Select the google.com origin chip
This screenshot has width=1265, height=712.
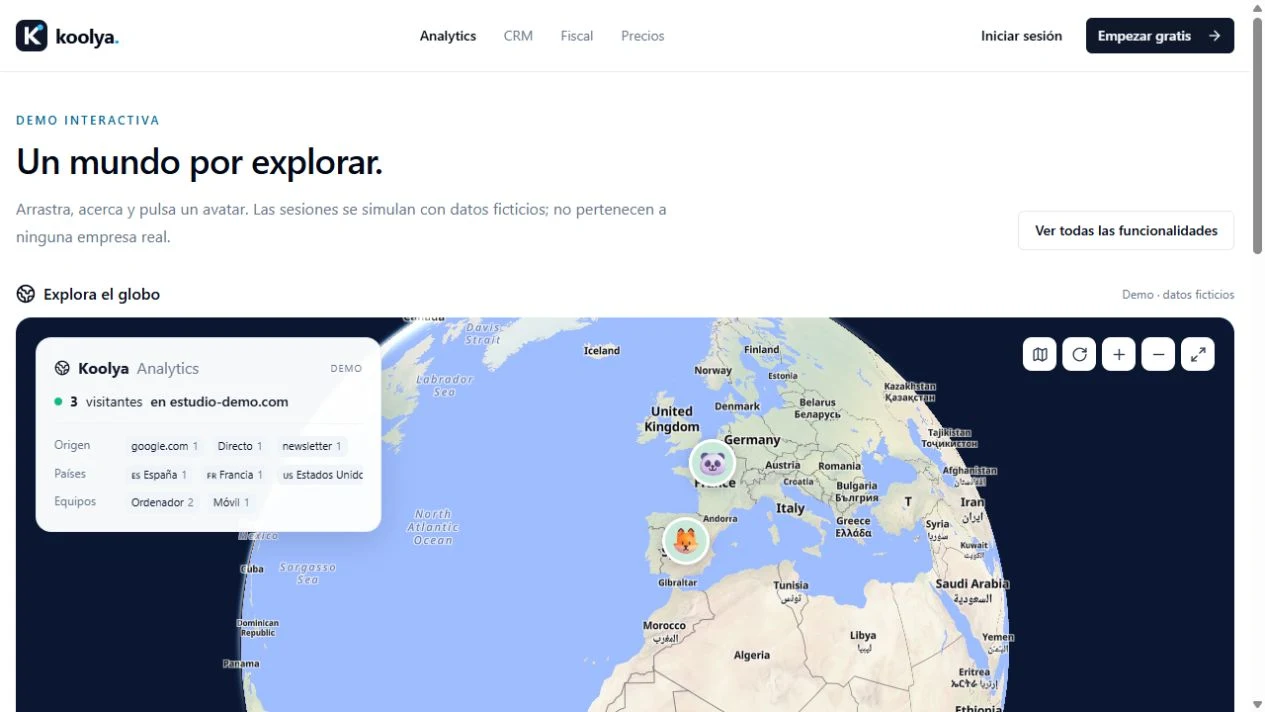(164, 446)
